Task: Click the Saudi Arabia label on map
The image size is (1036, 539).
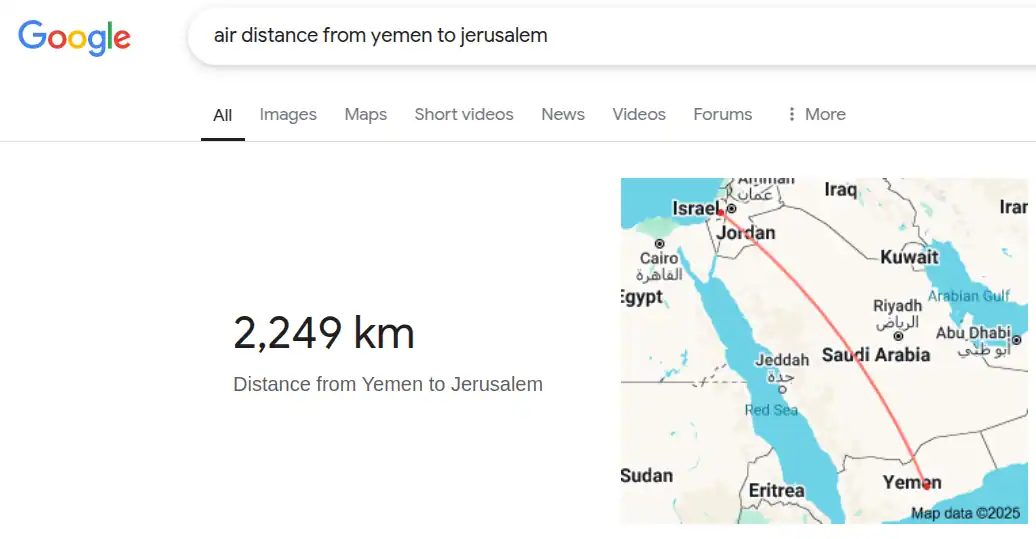Action: click(875, 355)
